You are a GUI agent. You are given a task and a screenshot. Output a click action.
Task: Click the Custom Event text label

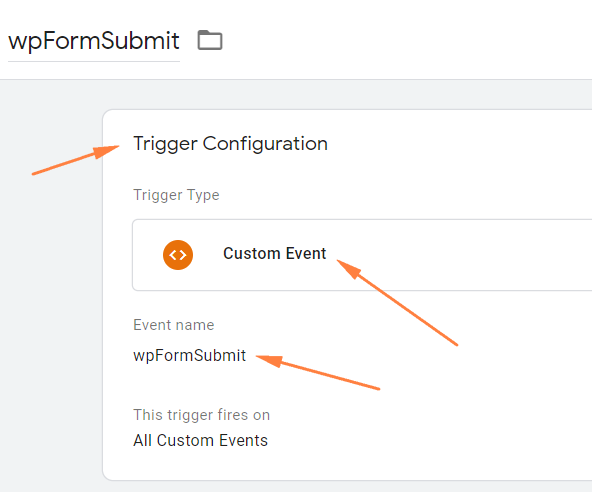tap(274, 253)
